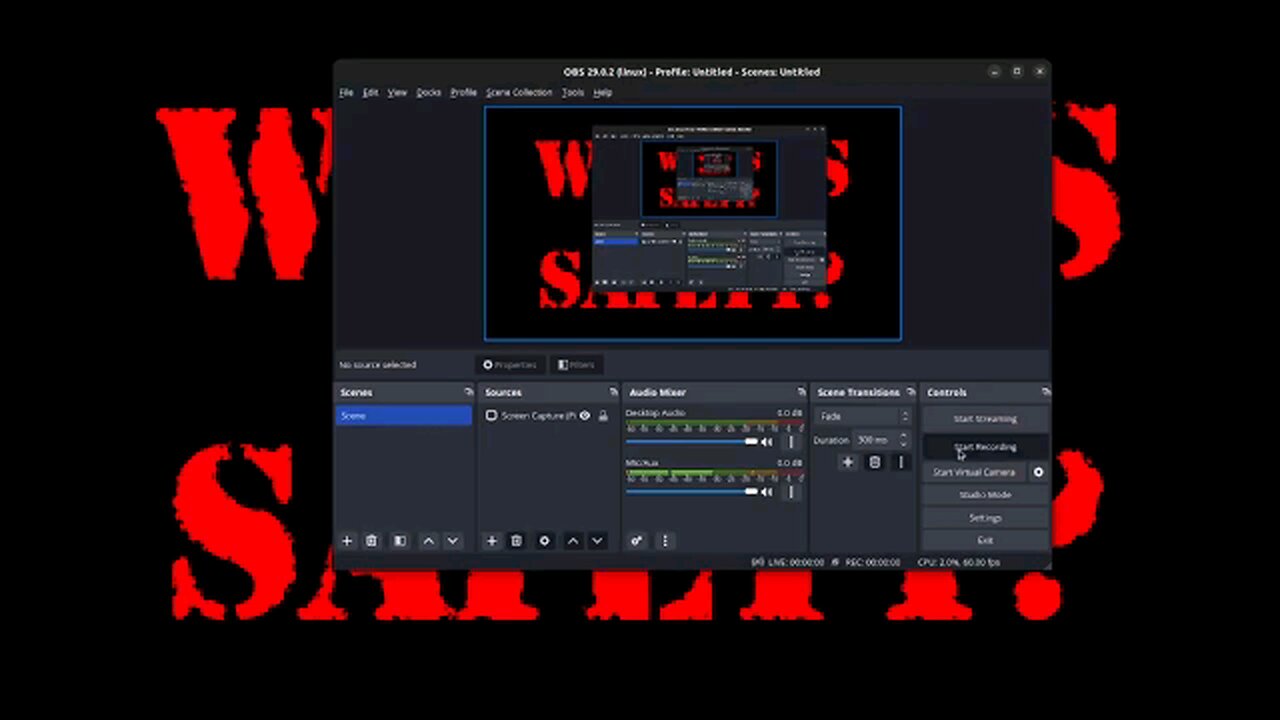
Task: Open advanced audio properties gears icon
Action: click(636, 541)
